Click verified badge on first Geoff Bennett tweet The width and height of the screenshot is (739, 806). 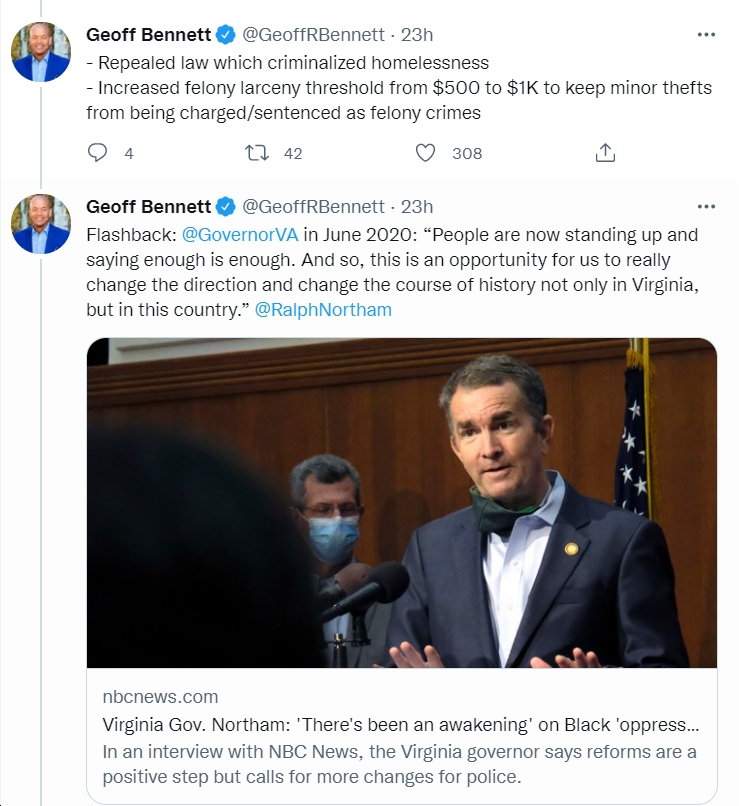pos(225,34)
